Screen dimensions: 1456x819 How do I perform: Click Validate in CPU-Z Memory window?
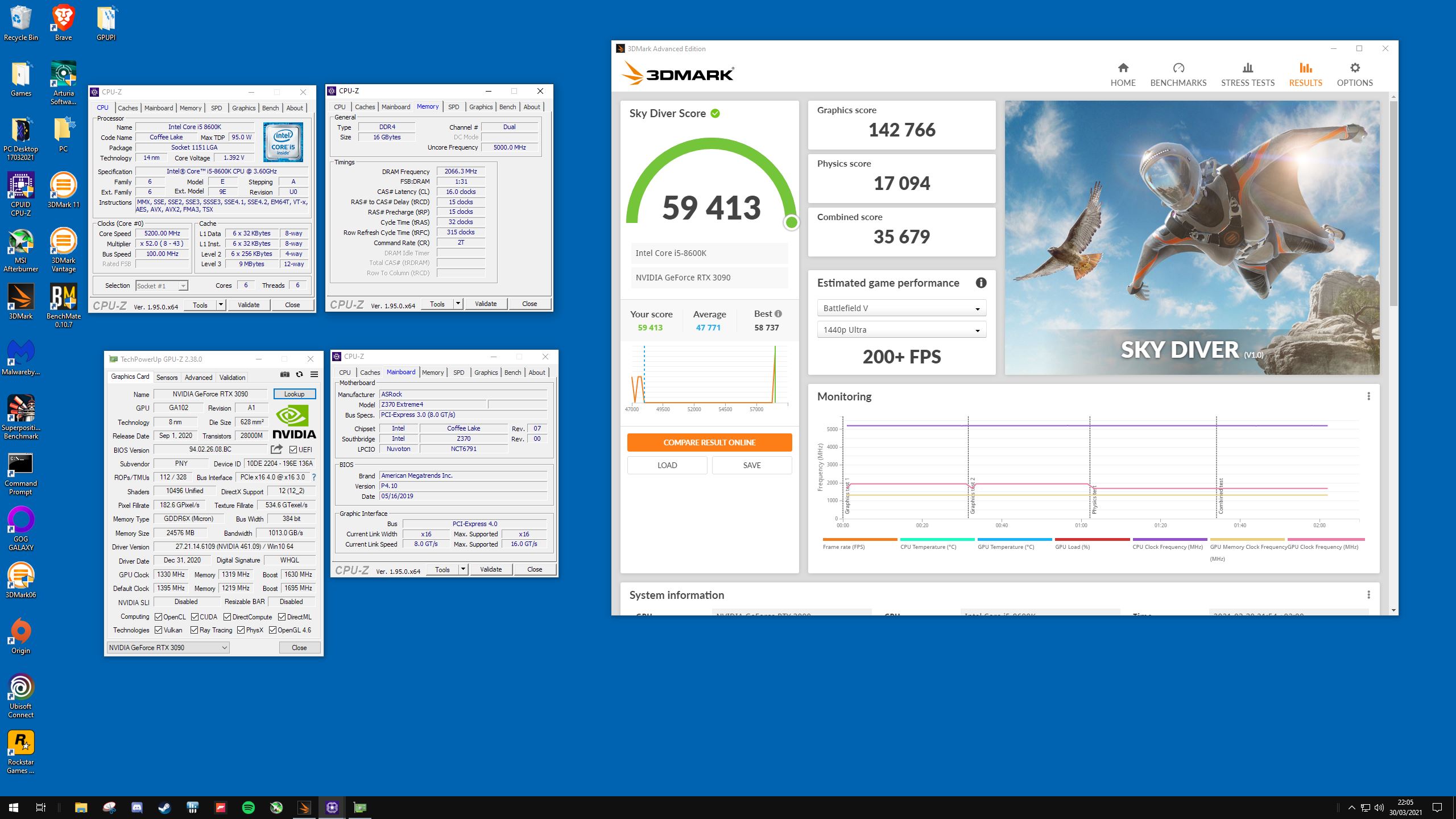tap(486, 304)
